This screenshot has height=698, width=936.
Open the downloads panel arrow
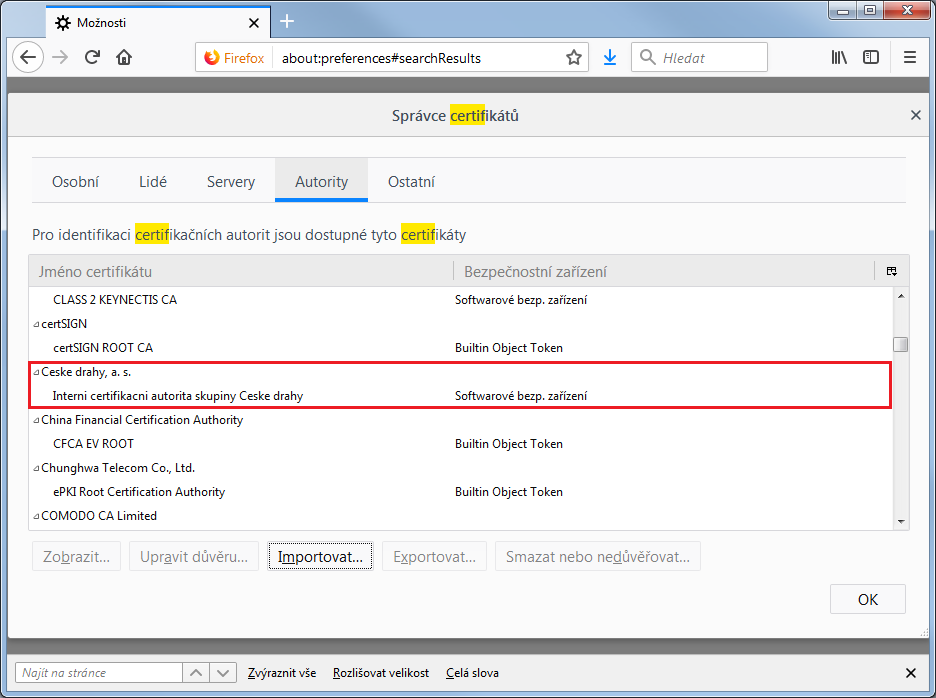(x=609, y=57)
